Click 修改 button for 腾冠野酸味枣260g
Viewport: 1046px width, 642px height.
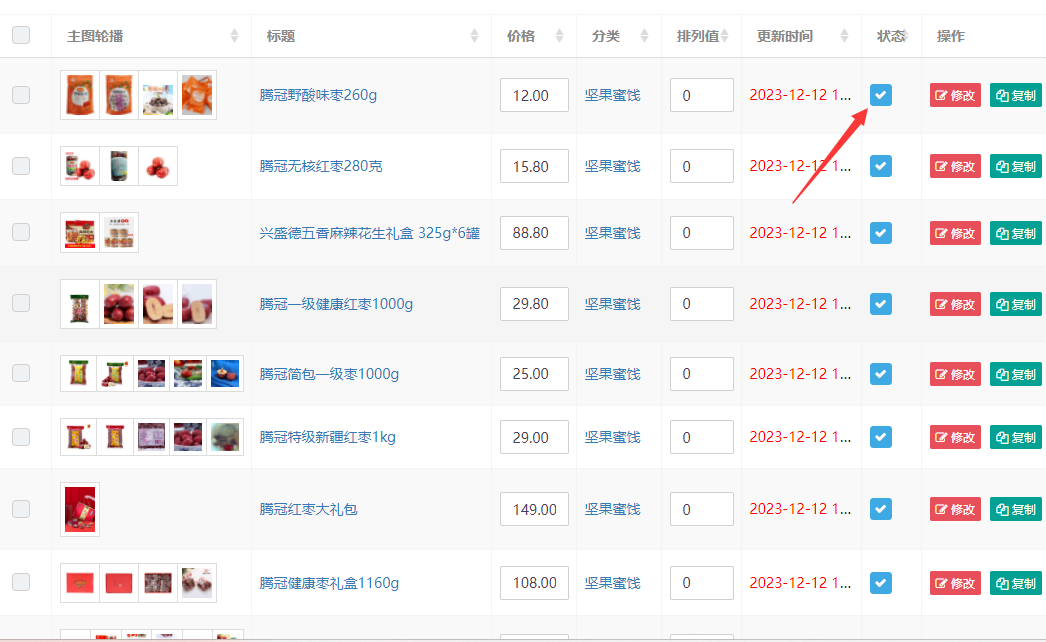tap(955, 96)
